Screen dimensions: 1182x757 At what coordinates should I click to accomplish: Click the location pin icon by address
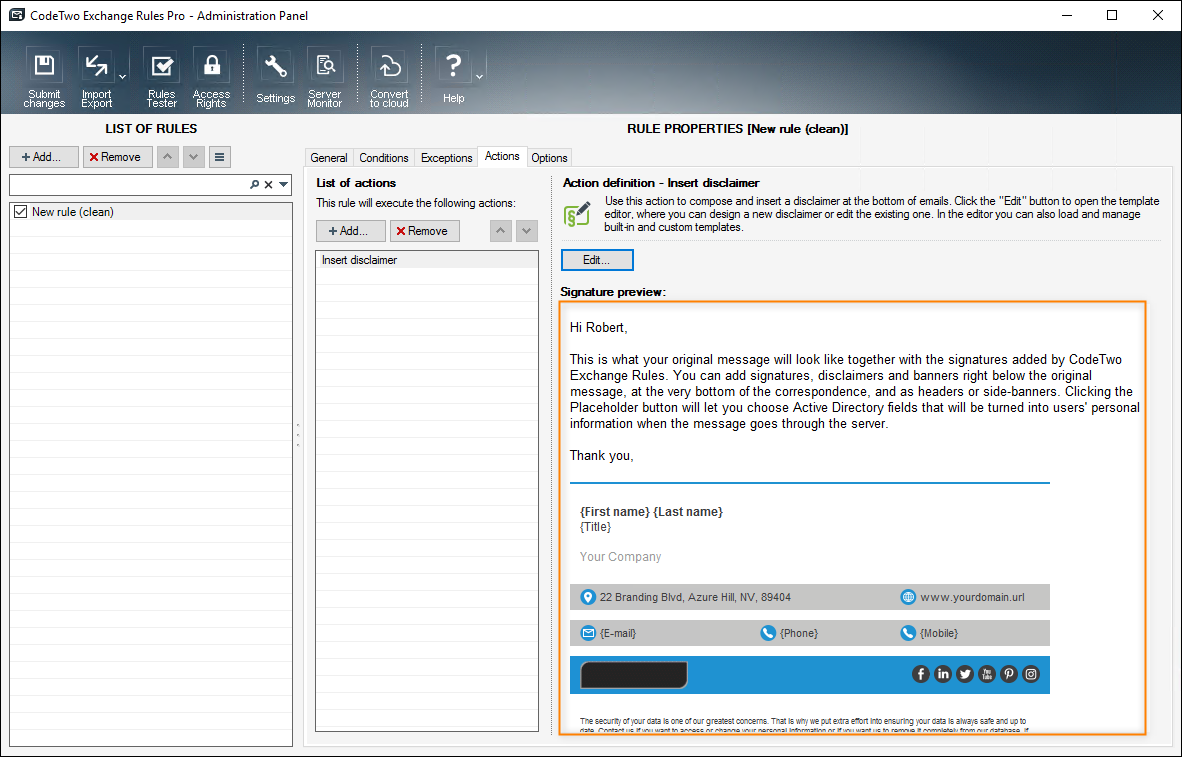click(x=588, y=597)
